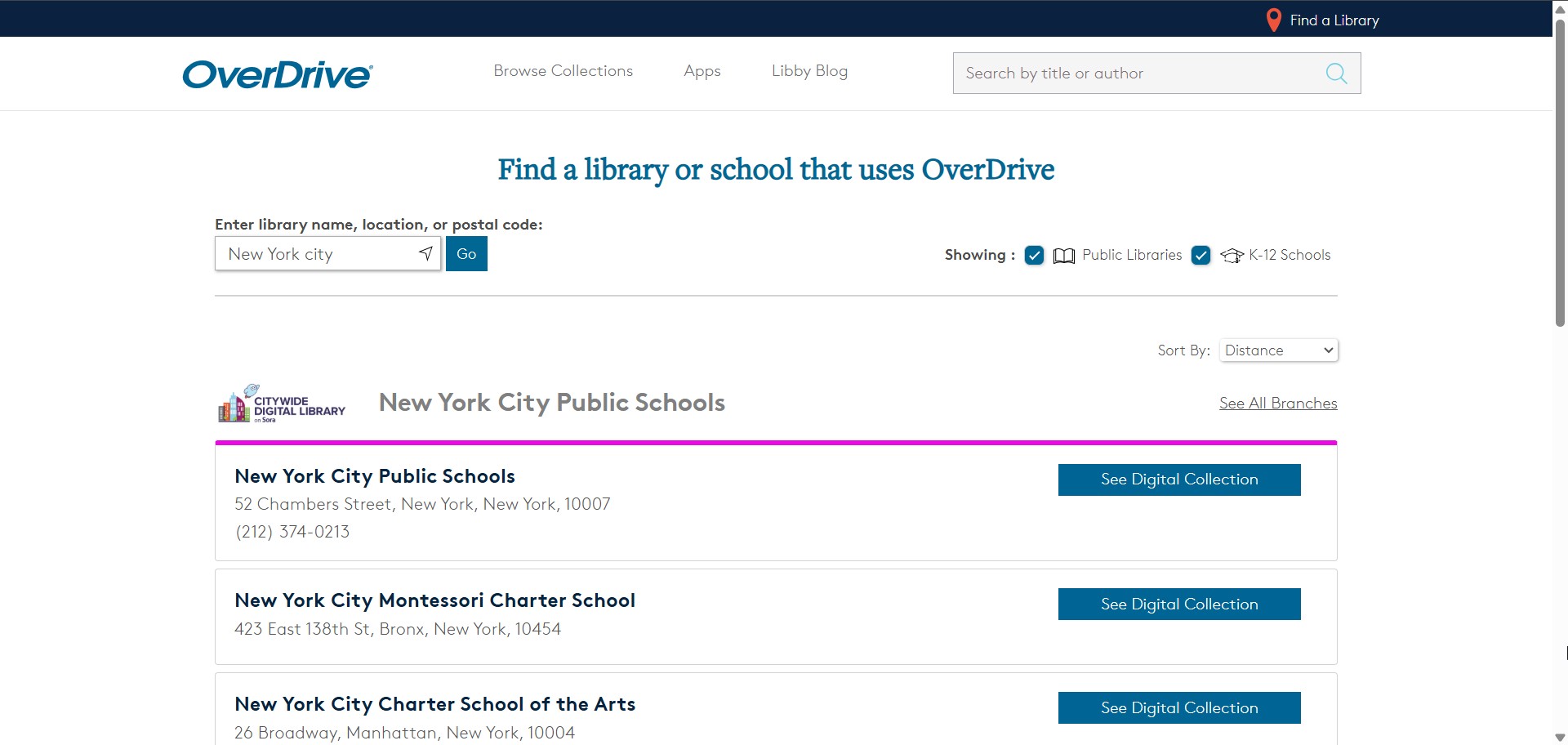Uncheck the Public Libraries checkbox
1568x745 pixels.
1034,255
